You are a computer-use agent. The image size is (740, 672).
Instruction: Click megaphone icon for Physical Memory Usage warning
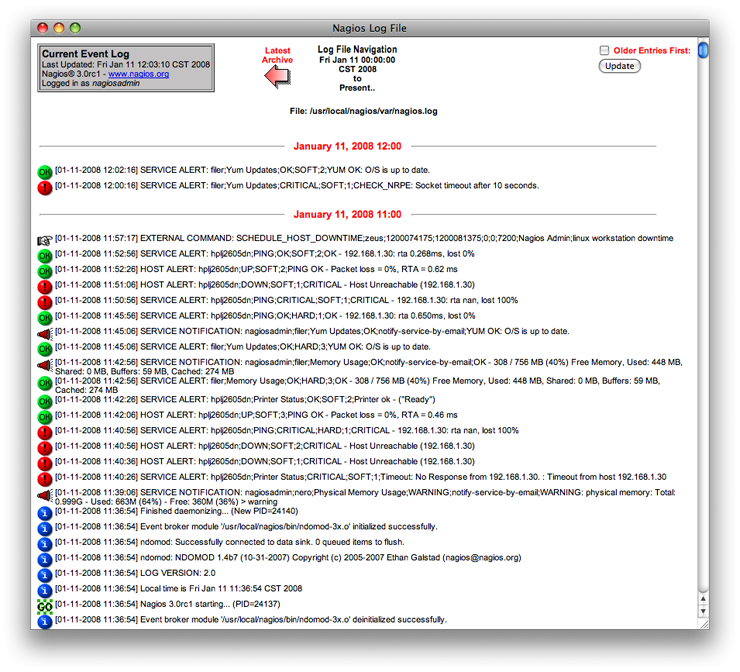pyautogui.click(x=45, y=495)
